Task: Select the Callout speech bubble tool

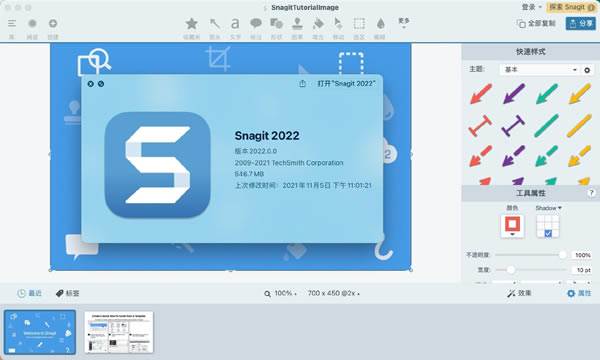Action: pyautogui.click(x=256, y=24)
